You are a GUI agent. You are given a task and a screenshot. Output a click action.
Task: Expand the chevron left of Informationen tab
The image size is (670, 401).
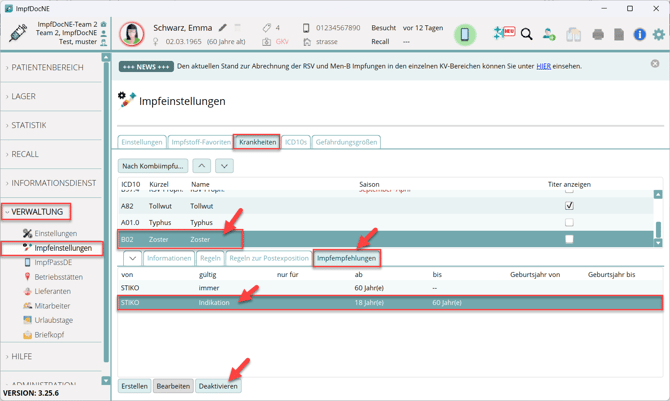coord(132,258)
